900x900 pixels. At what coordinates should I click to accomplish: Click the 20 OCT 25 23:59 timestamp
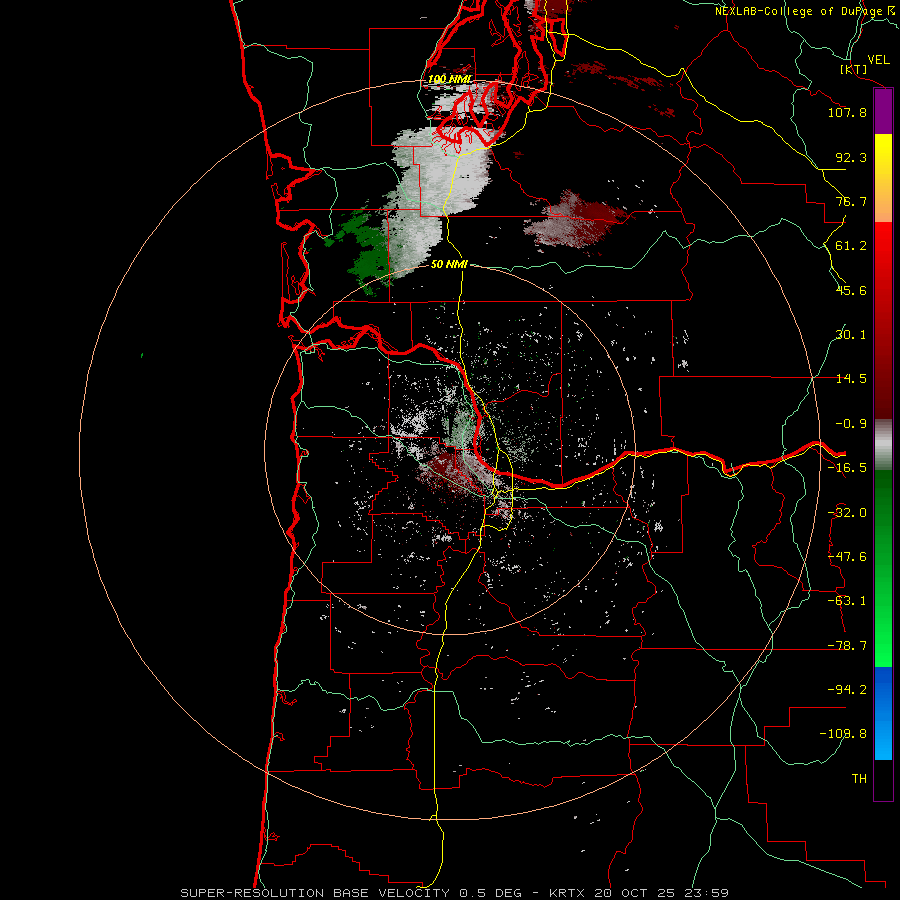pyautogui.click(x=662, y=893)
